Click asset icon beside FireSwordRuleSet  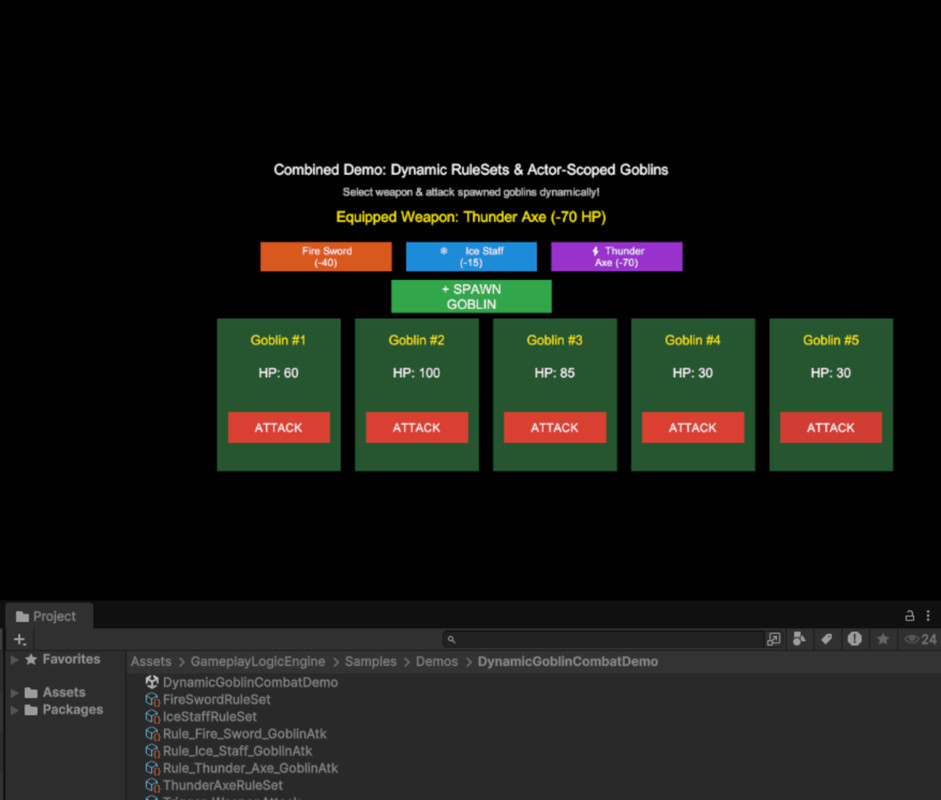[152, 700]
